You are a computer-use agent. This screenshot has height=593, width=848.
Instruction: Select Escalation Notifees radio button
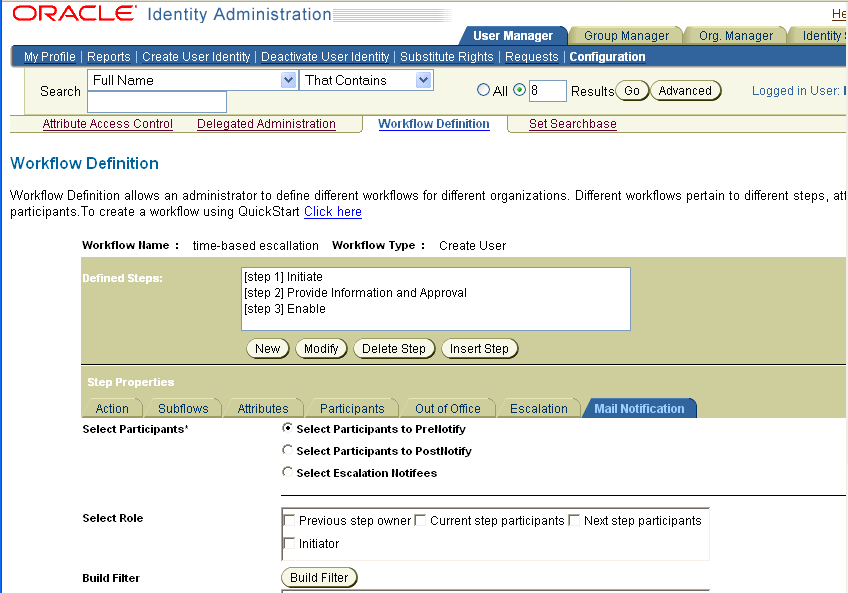288,472
